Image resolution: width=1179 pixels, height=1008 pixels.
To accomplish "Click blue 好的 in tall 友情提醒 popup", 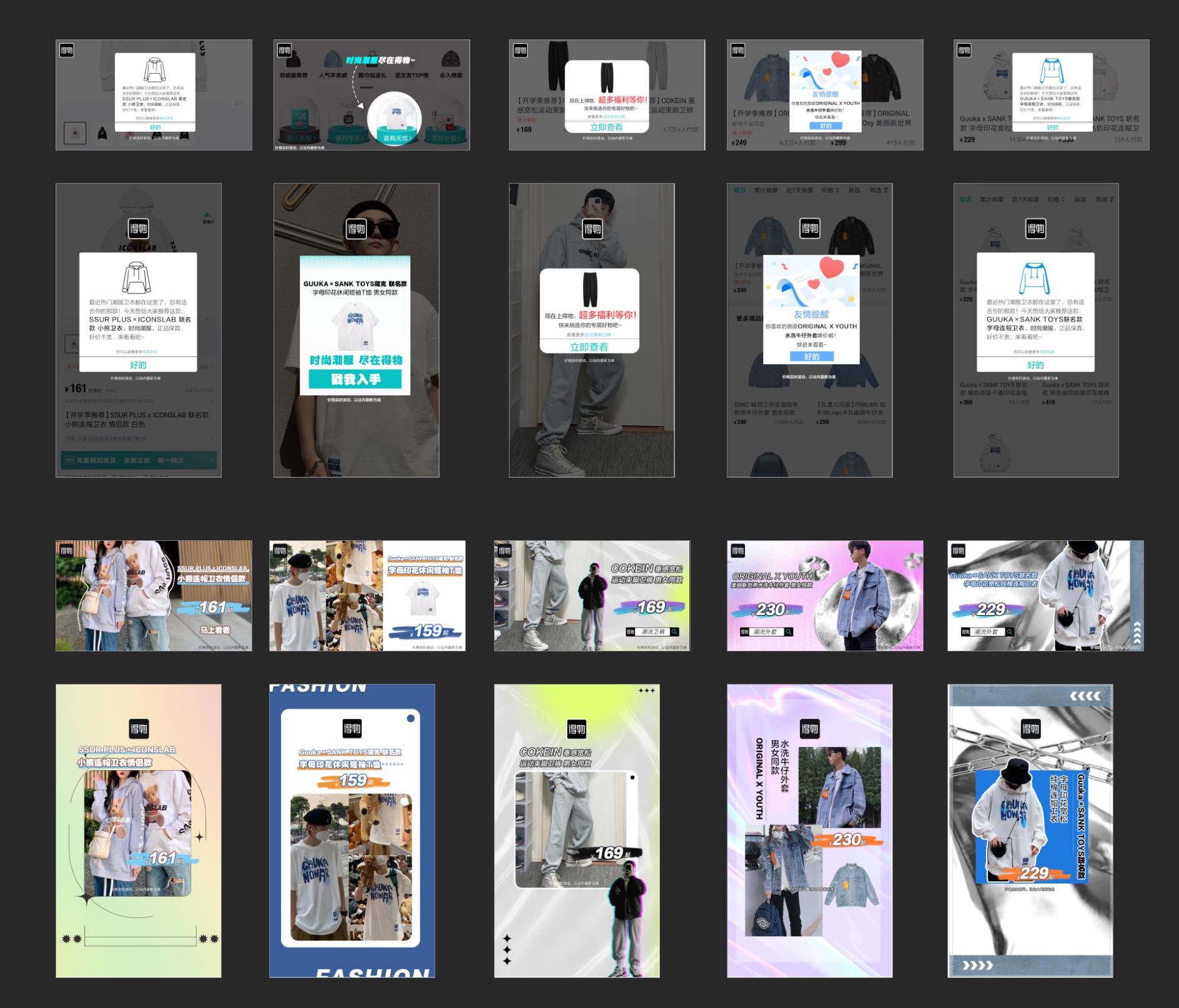I will point(812,357).
